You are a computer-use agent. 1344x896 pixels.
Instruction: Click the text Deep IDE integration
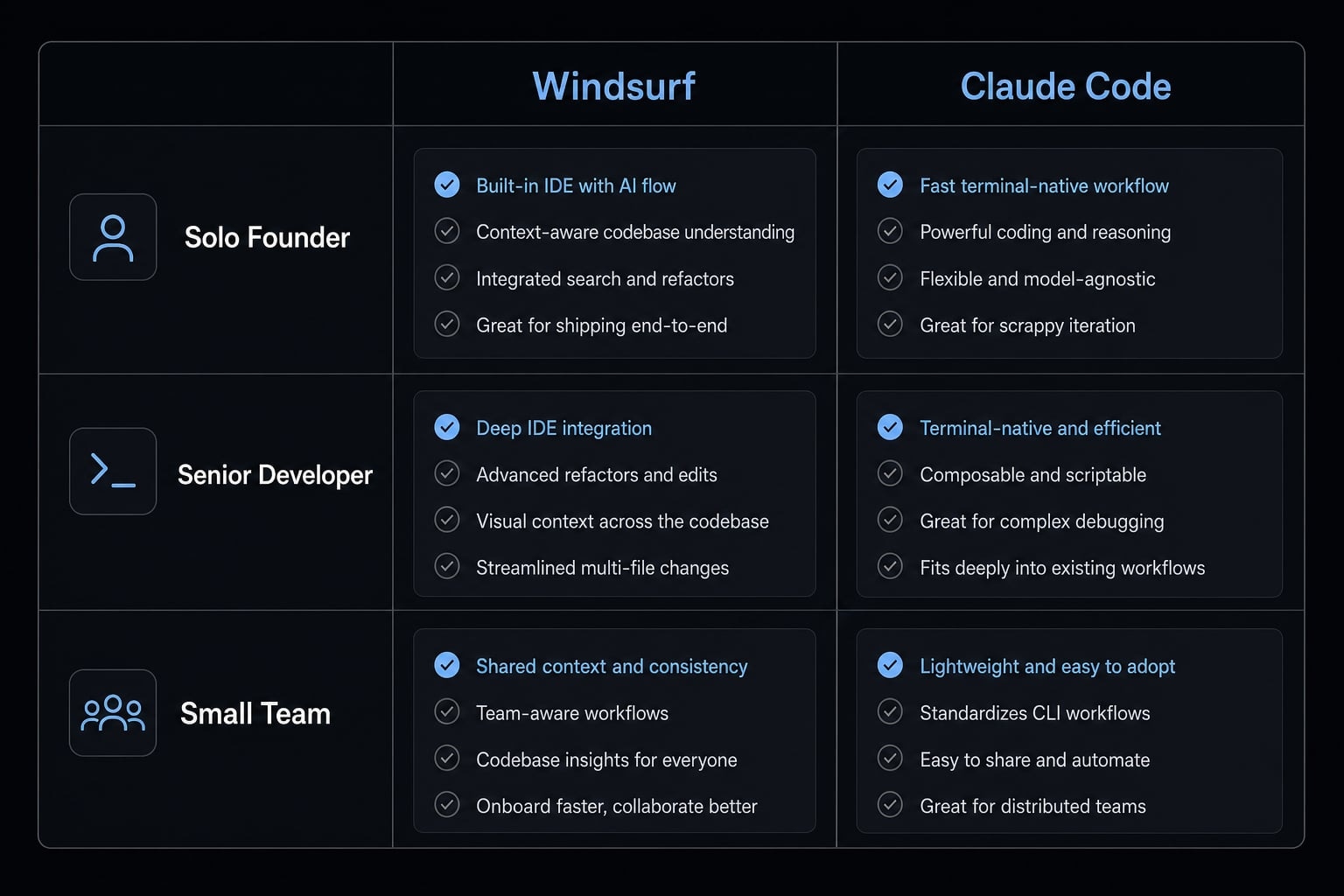coord(563,428)
